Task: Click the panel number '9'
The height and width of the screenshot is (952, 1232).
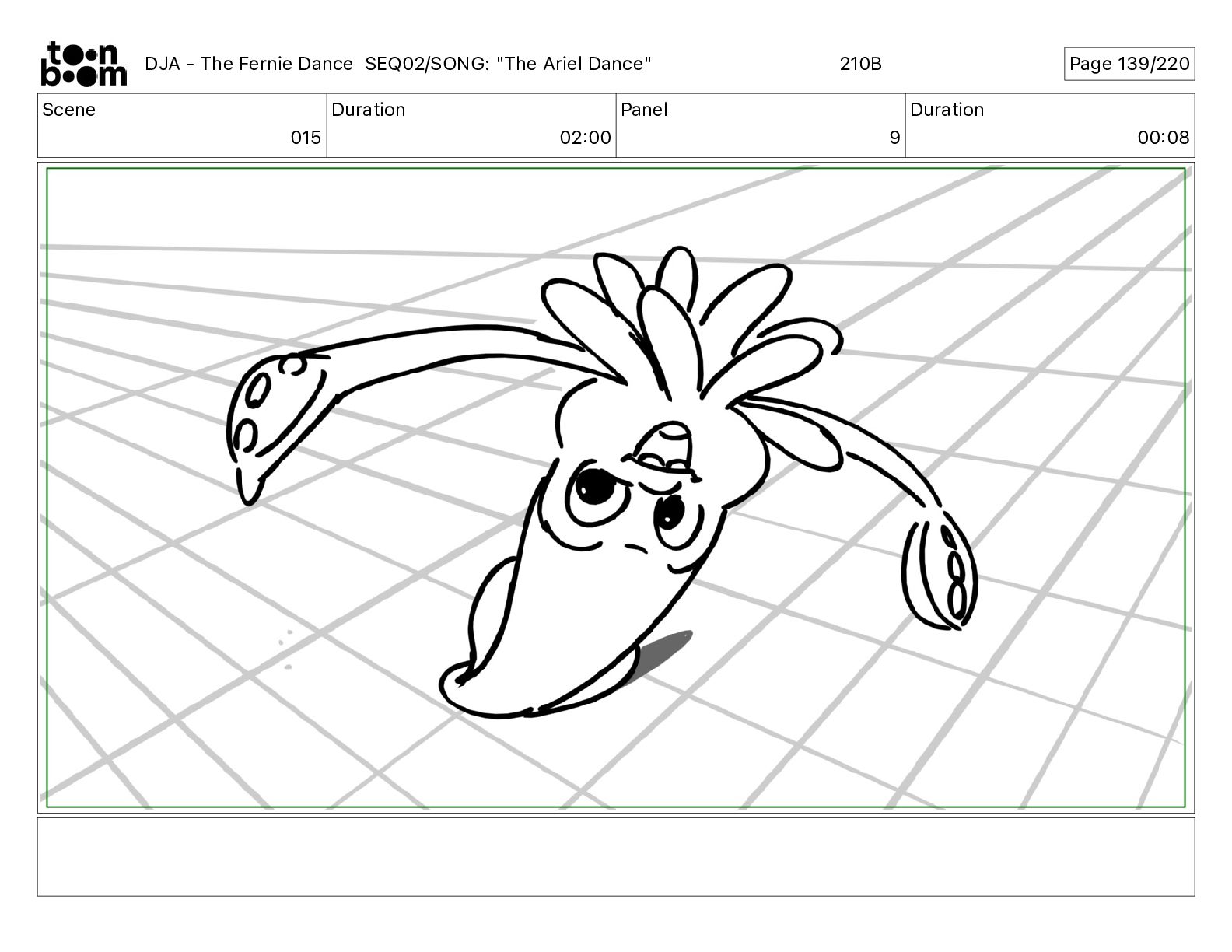Action: point(894,138)
